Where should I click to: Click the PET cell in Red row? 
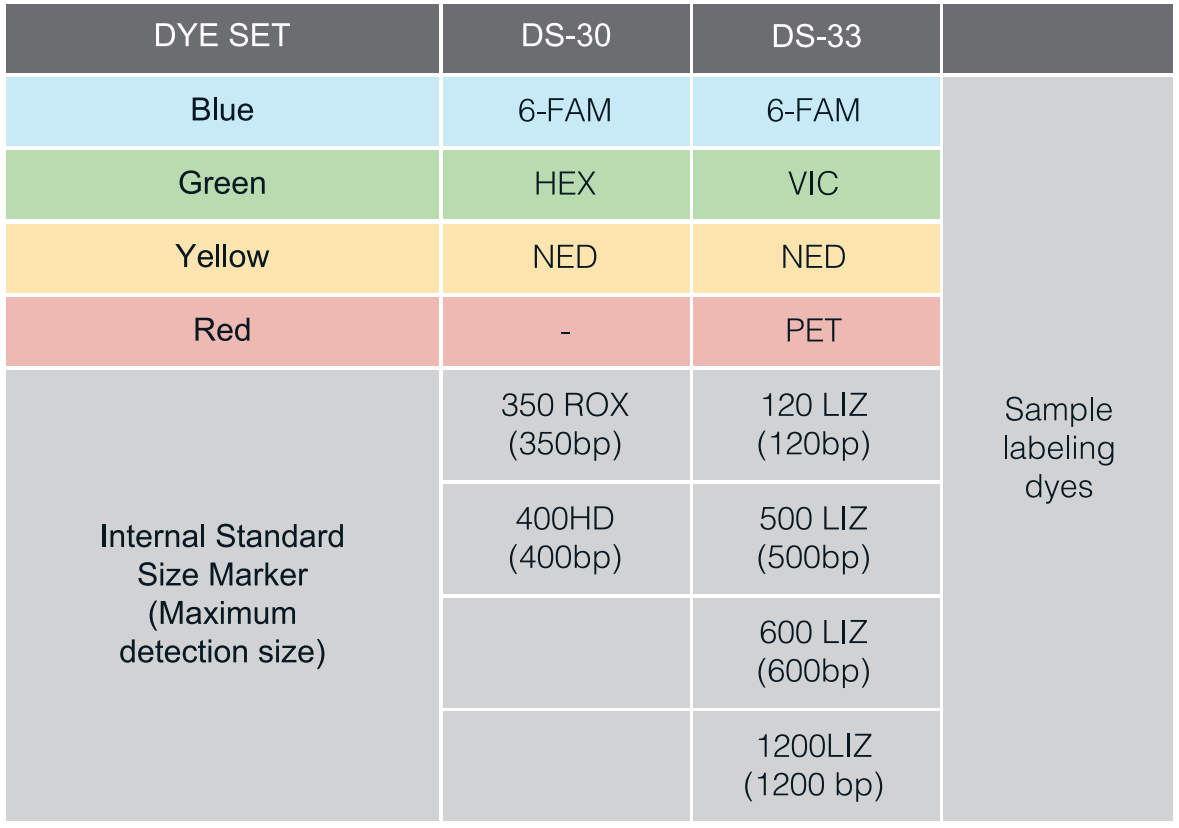click(x=814, y=330)
